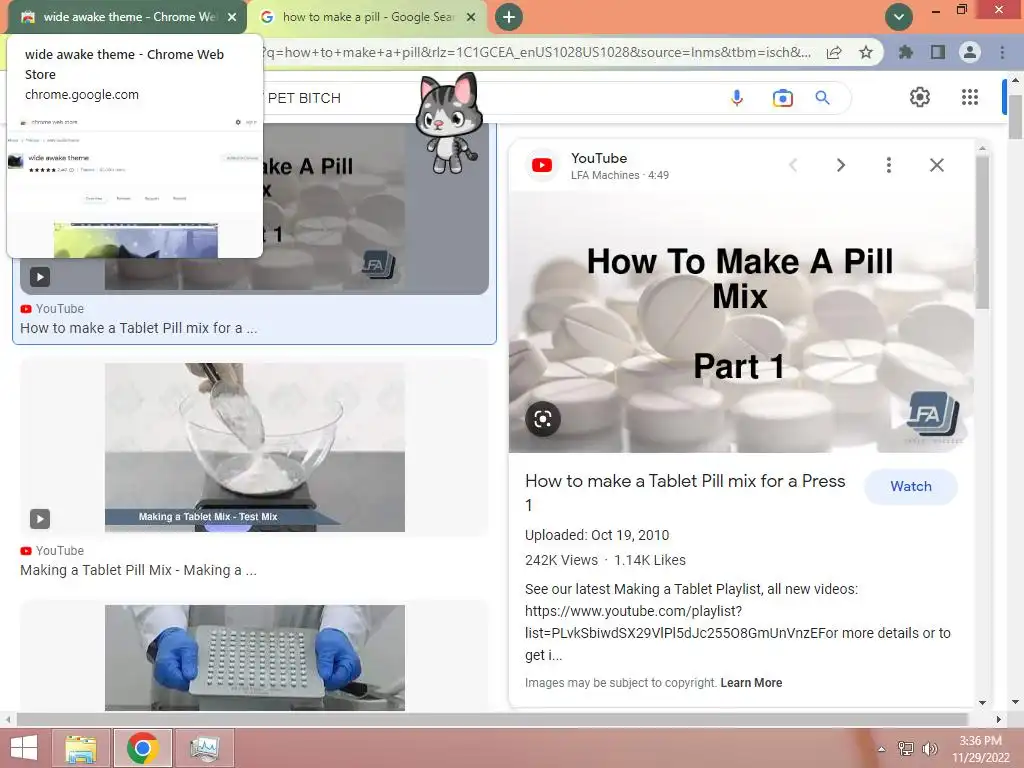Open the YouTube source title in preview
This screenshot has width=1024, height=768.
pyautogui.click(x=599, y=158)
